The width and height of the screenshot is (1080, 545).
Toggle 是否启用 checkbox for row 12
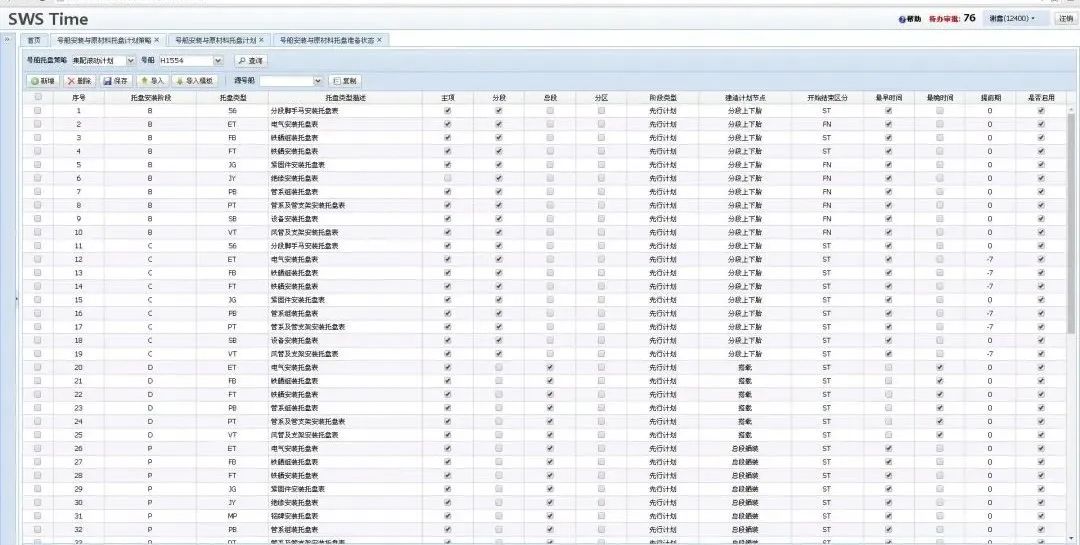[1041, 259]
